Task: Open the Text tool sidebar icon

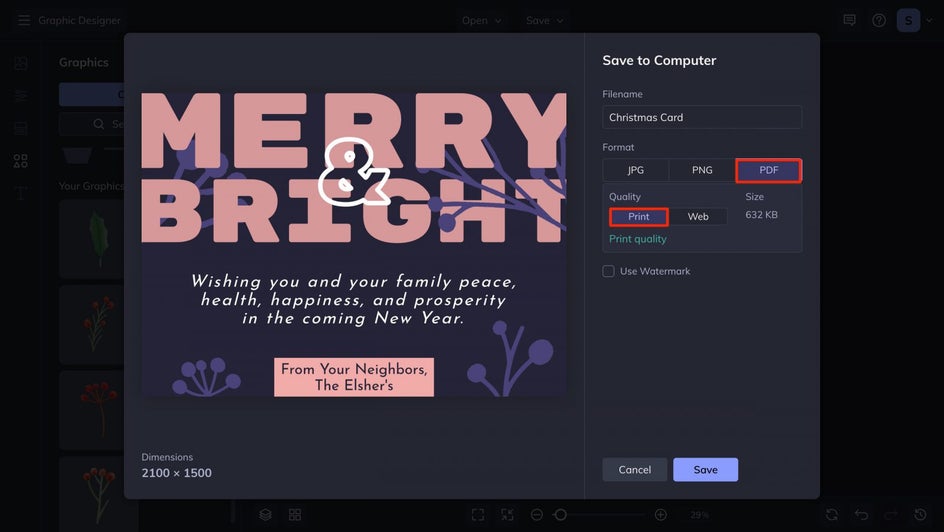Action: pyautogui.click(x=20, y=193)
